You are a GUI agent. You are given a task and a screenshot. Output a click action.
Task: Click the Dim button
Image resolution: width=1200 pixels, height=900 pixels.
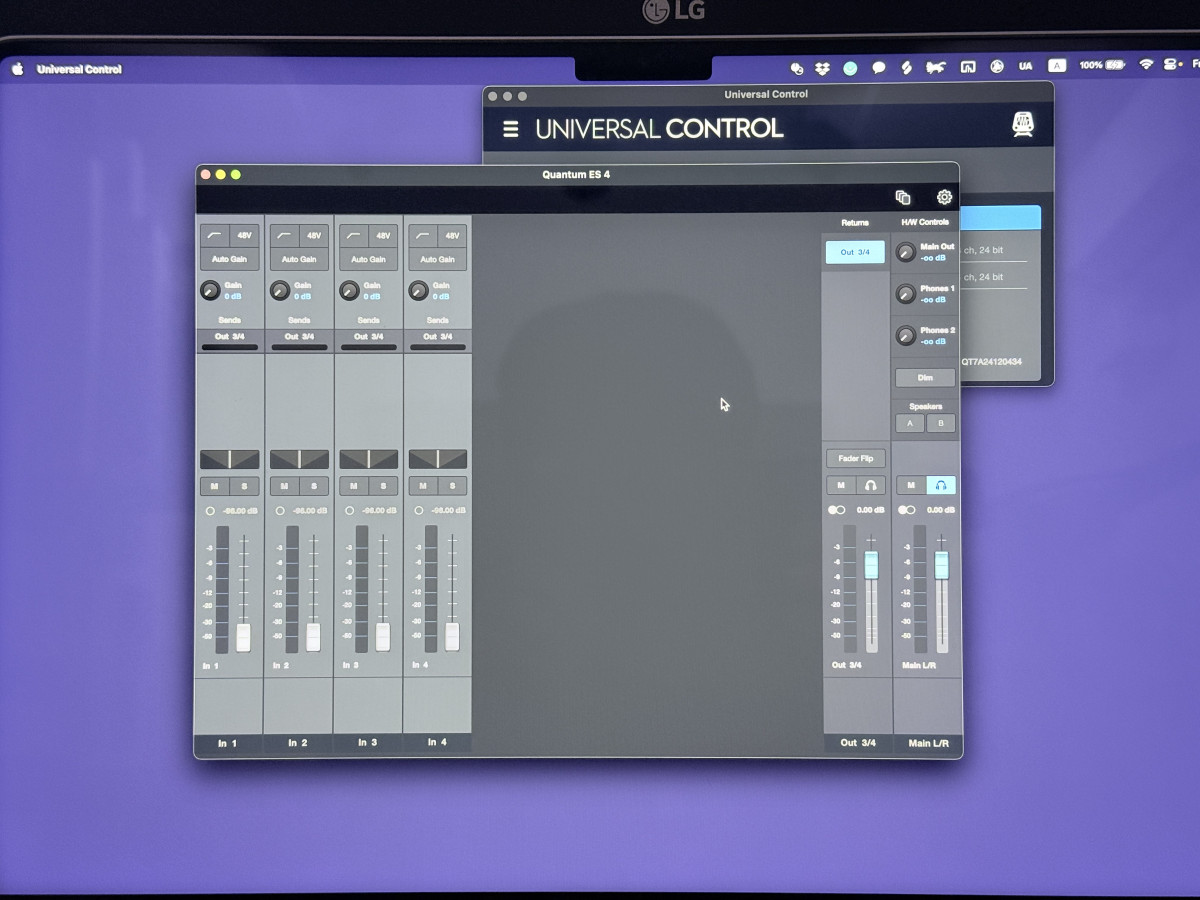point(925,378)
